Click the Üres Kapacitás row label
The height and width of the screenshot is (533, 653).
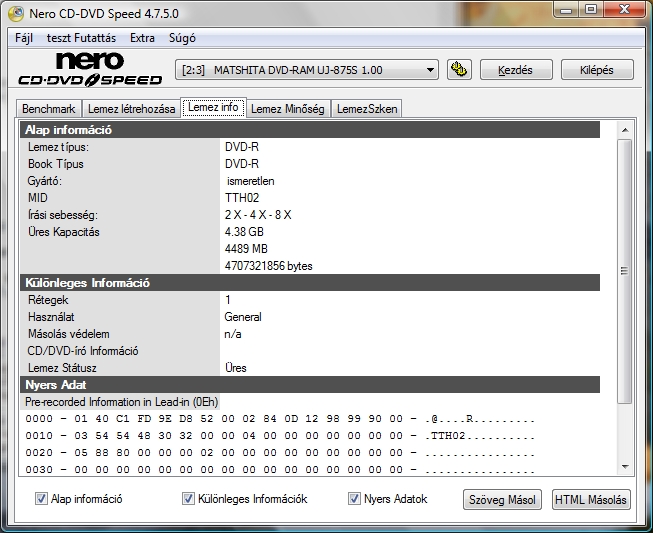(64, 232)
